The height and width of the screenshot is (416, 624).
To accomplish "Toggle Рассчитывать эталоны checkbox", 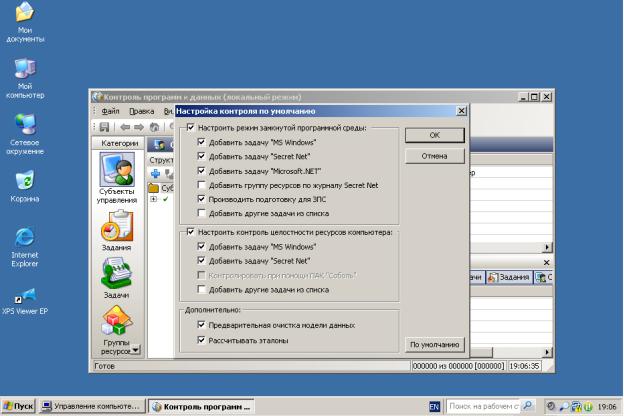I will pos(201,340).
